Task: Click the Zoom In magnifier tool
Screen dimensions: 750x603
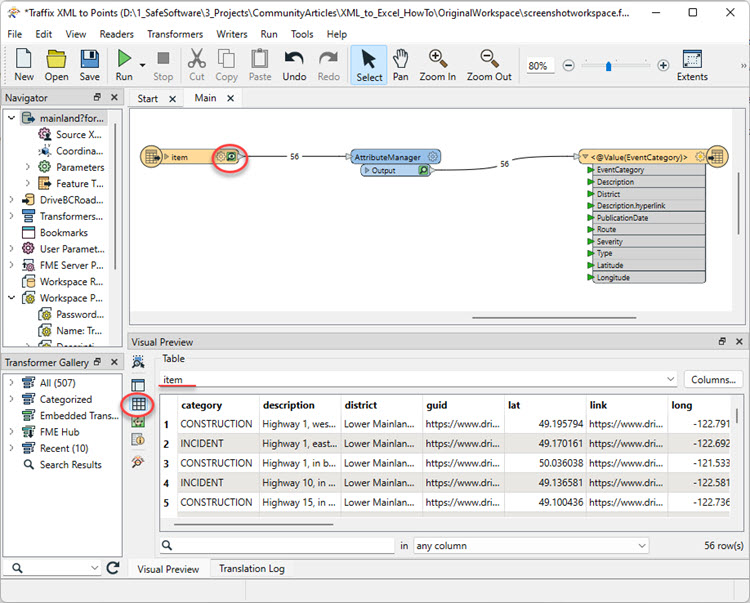Action: 437,65
